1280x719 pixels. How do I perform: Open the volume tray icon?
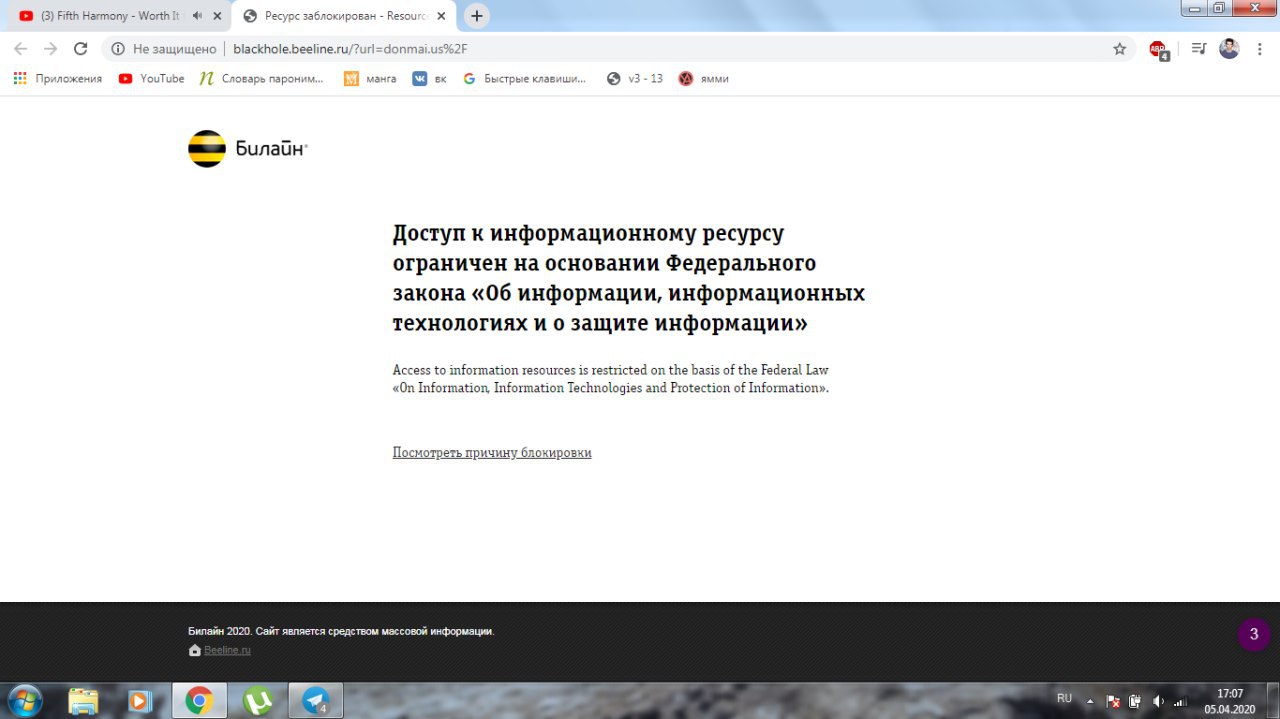point(1158,701)
